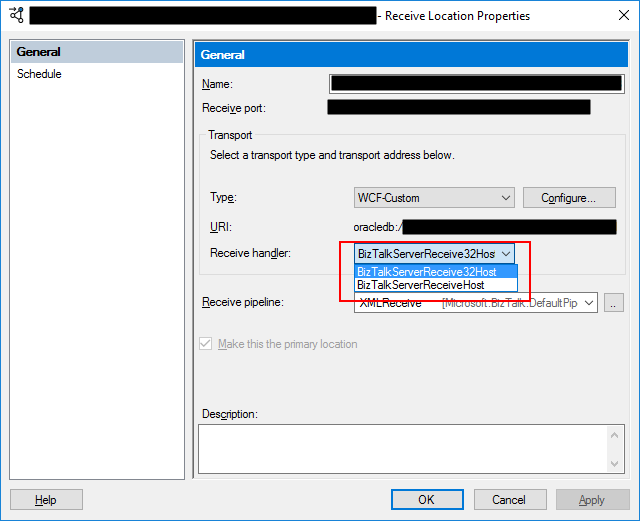Collapse the Receive handler dropdown arrow
Viewport: 640px width, 521px height.
506,254
